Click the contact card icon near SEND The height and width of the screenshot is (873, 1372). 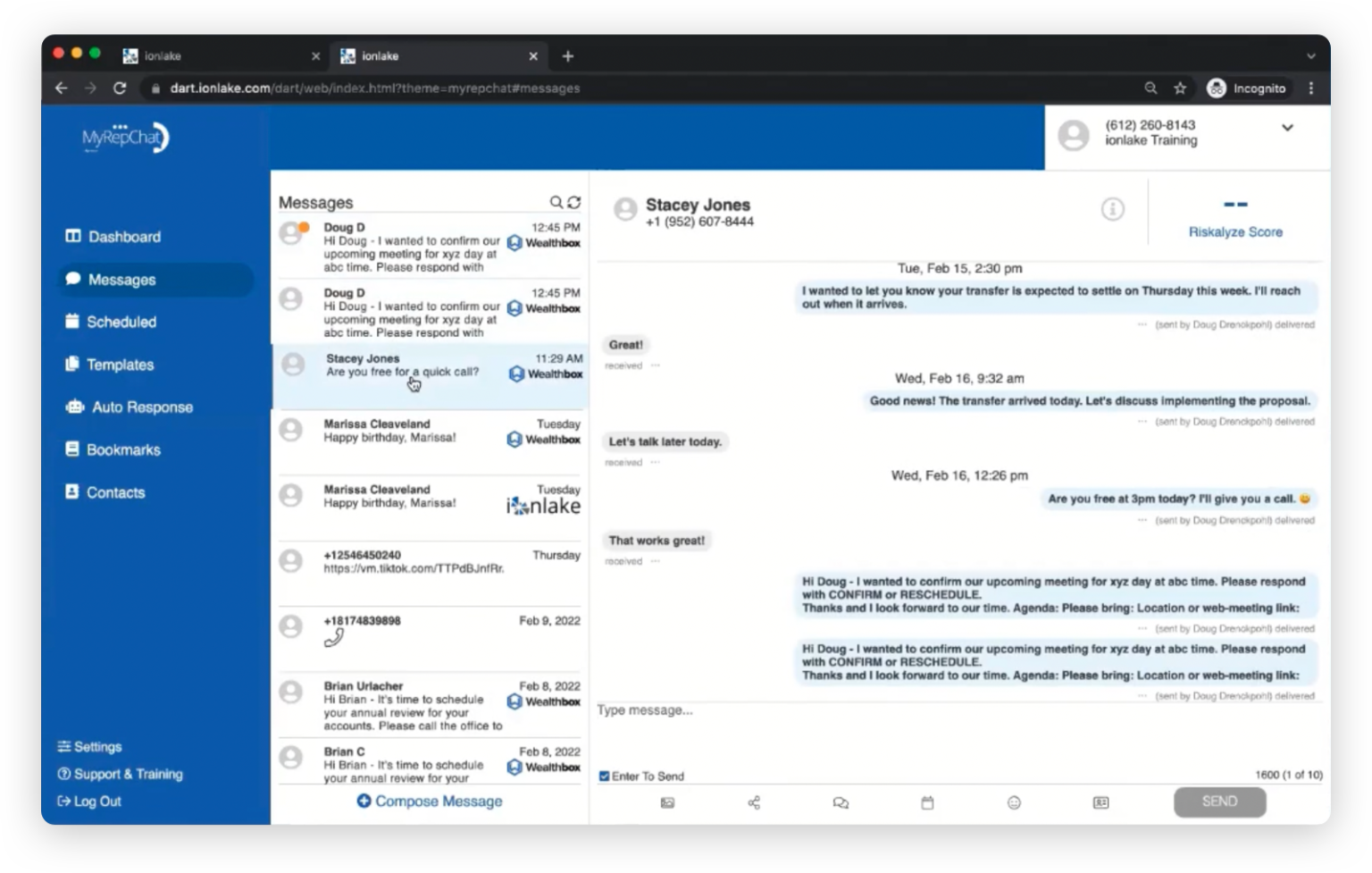[x=1100, y=802]
